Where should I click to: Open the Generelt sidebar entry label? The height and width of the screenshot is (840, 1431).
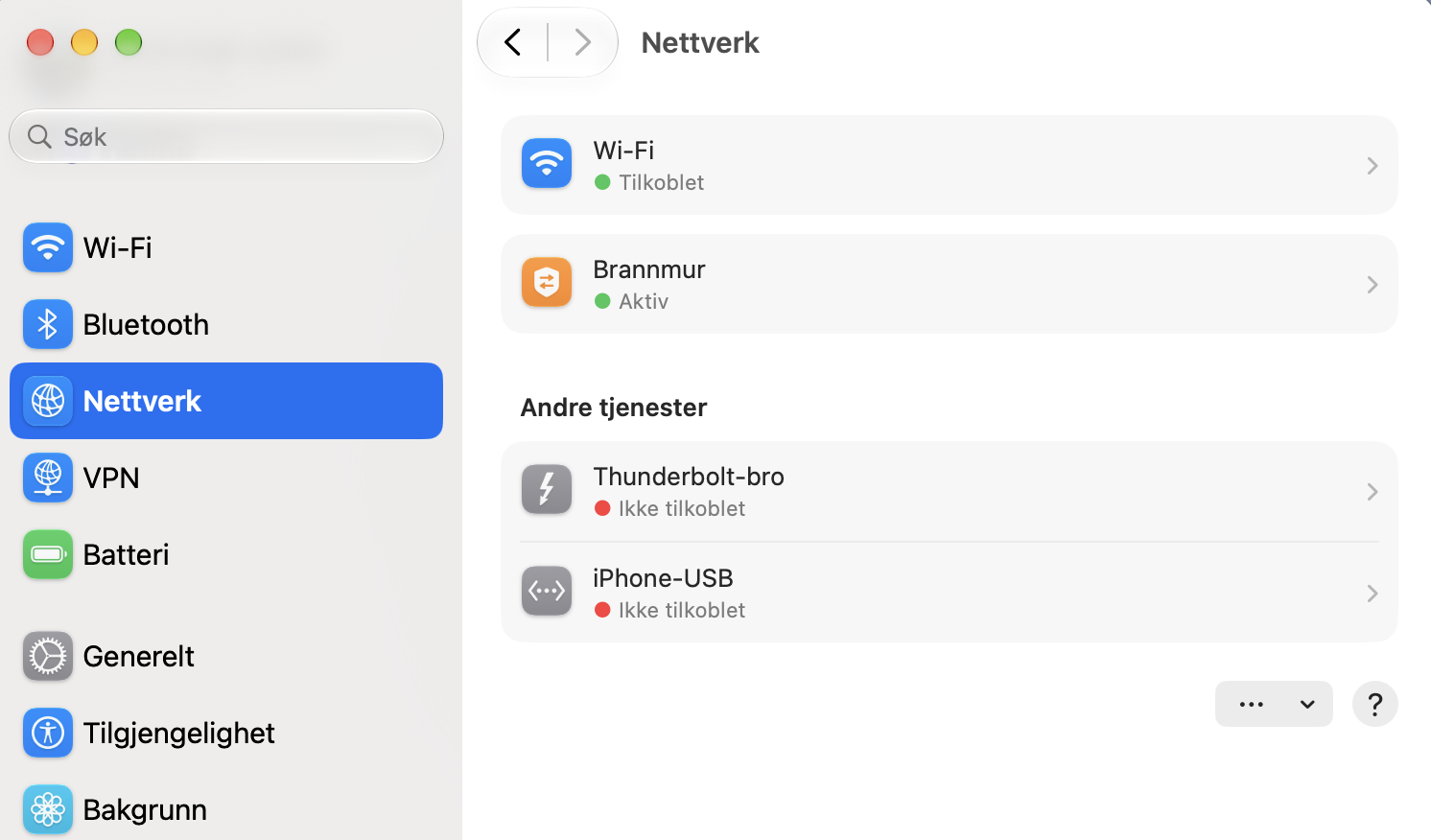[x=139, y=656]
